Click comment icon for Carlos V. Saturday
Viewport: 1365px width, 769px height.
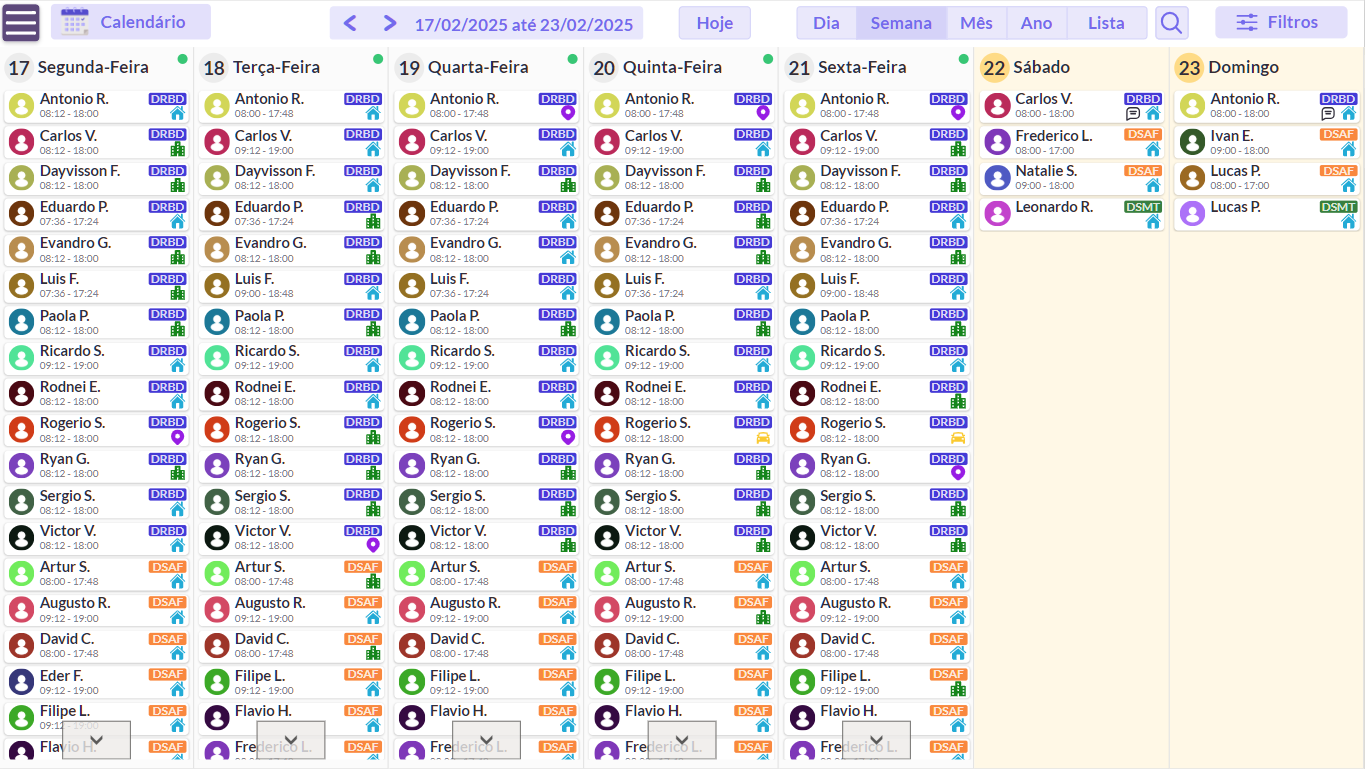[x=1133, y=113]
